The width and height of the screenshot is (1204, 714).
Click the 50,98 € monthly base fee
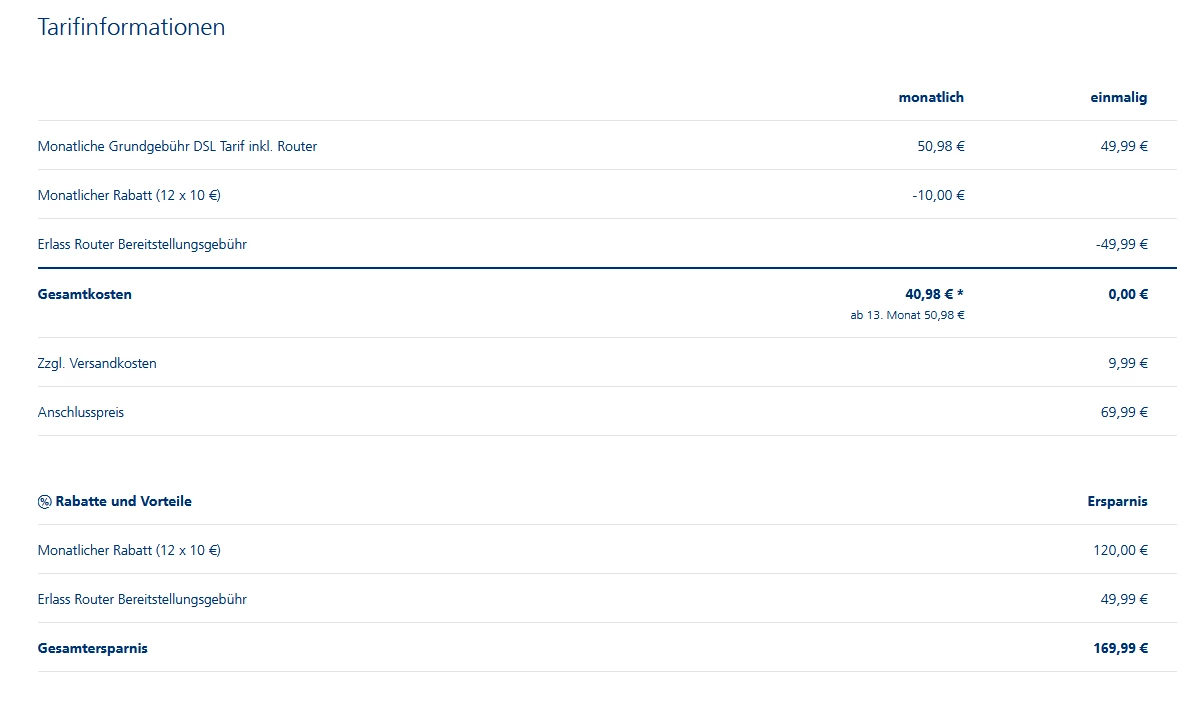[x=940, y=146]
